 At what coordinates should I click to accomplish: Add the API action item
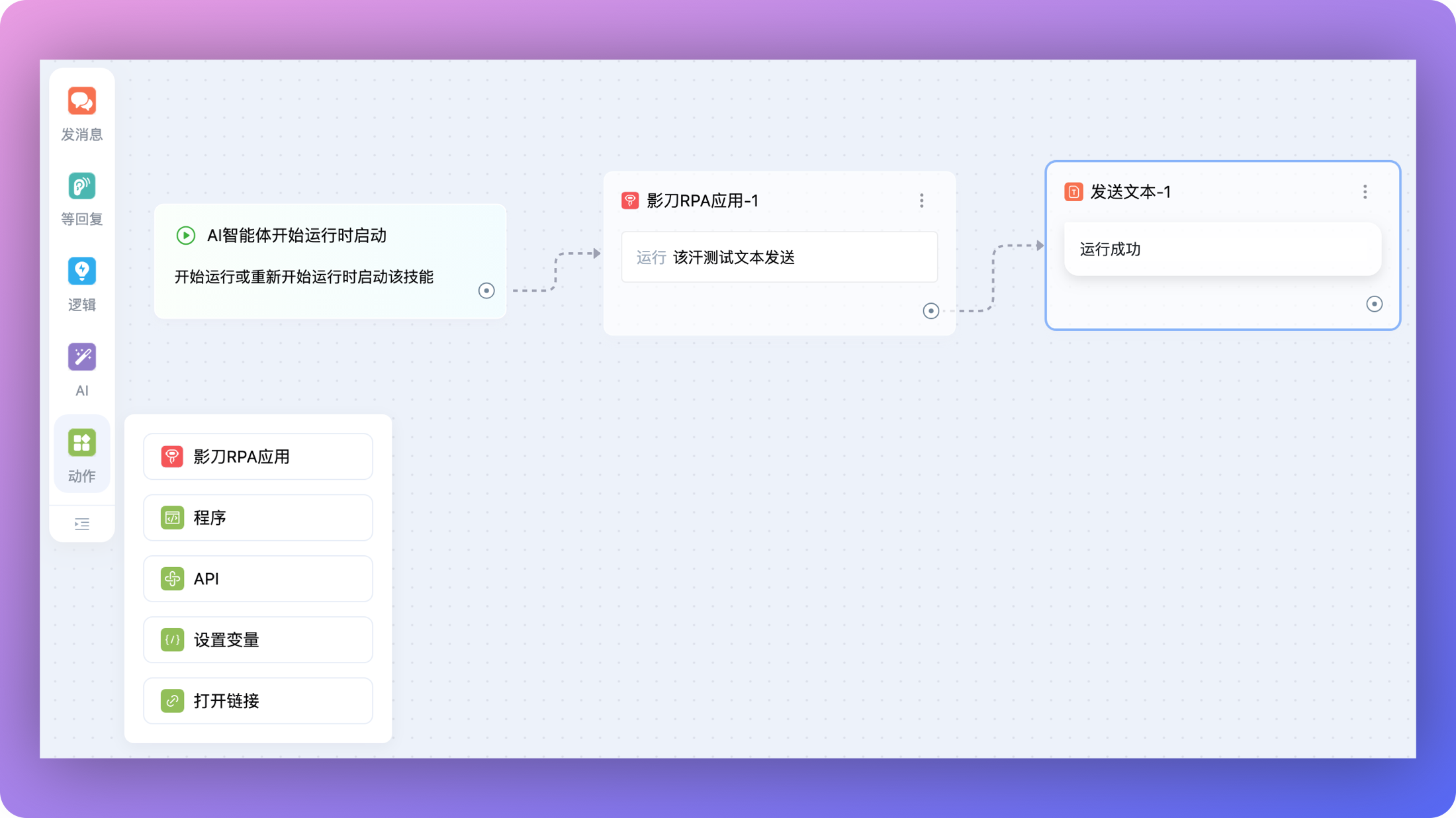coord(258,579)
